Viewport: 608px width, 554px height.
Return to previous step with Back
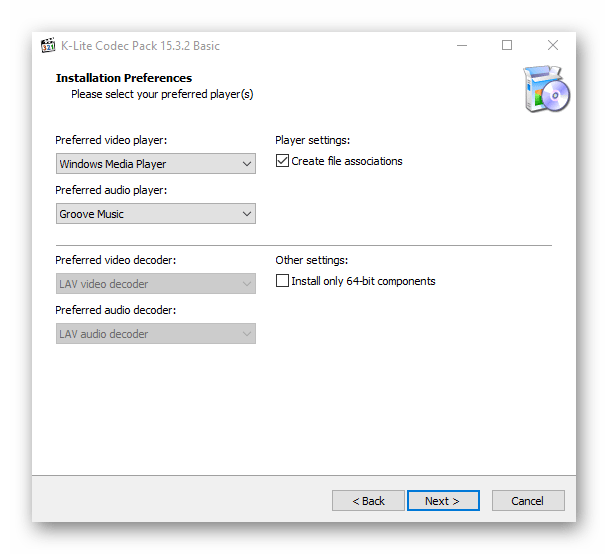(368, 500)
